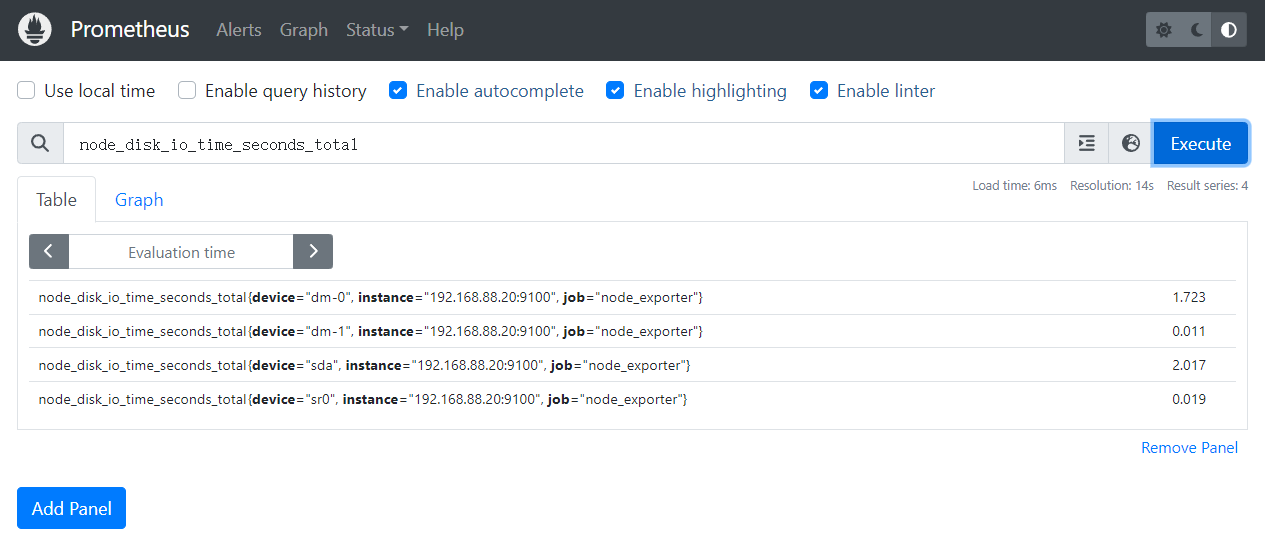The height and width of the screenshot is (537, 1265).
Task: Click the Remove Panel link
Action: [x=1189, y=448]
